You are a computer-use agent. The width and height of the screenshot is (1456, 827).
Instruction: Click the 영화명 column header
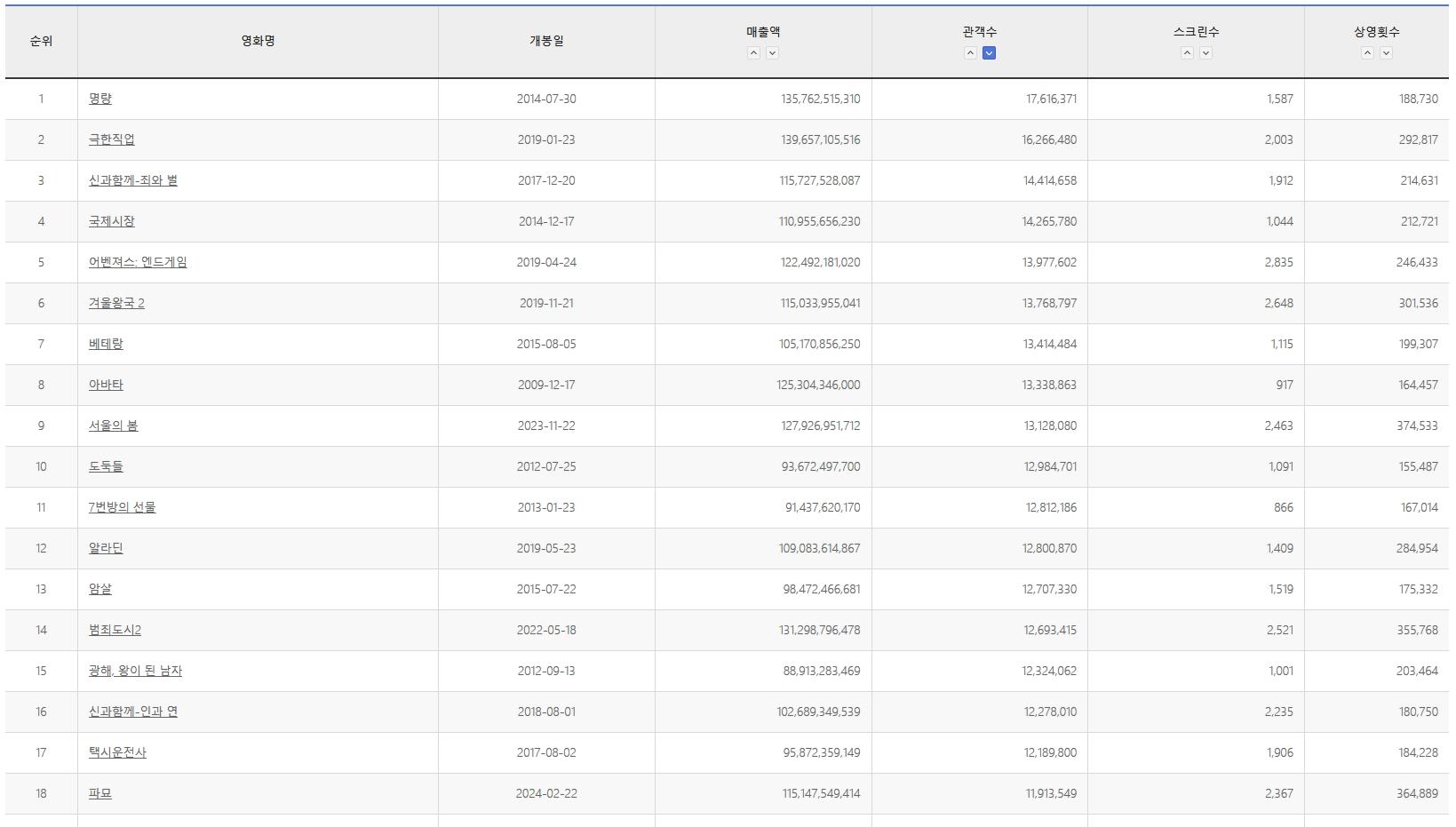click(258, 41)
